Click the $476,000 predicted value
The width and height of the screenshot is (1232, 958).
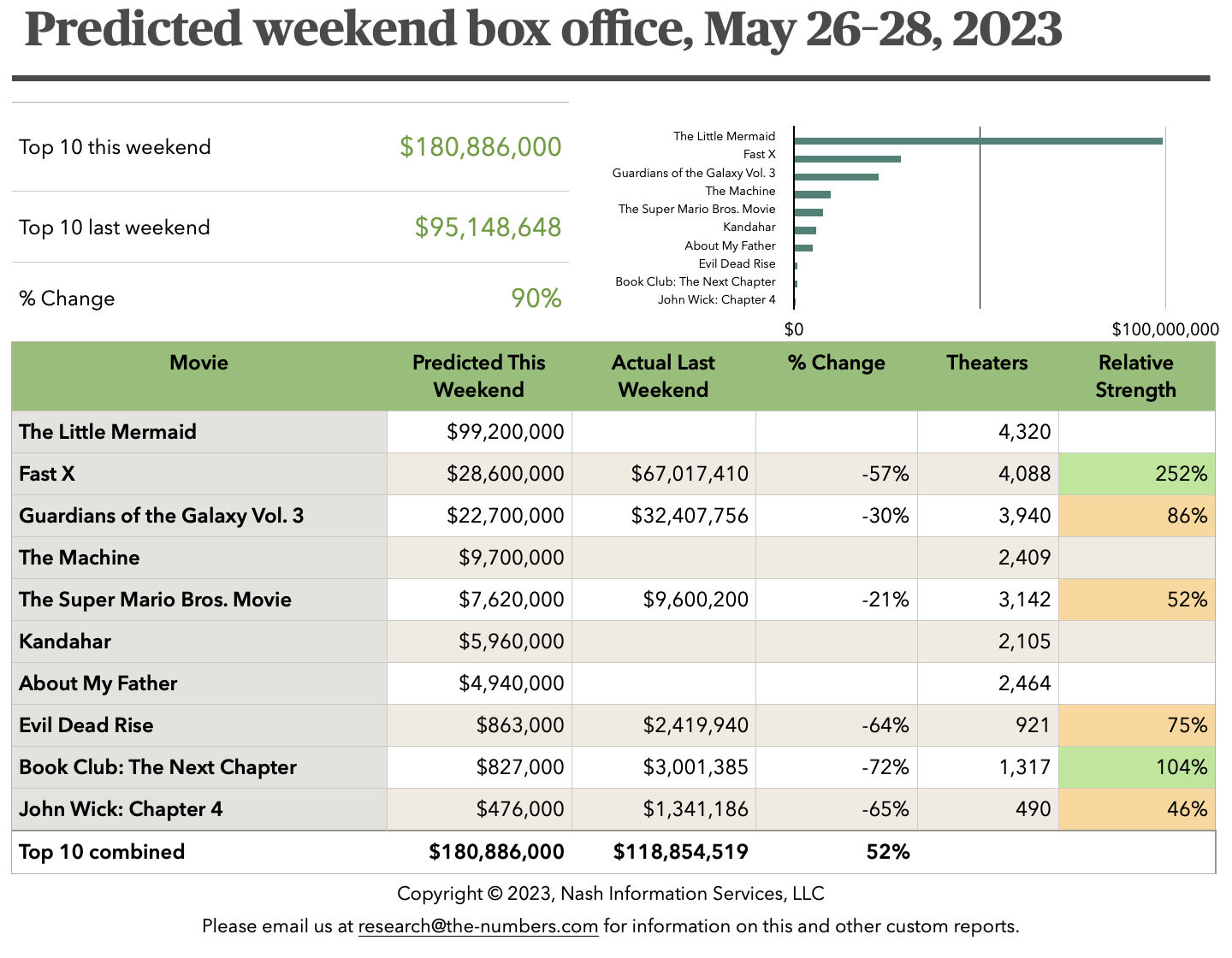pos(520,809)
